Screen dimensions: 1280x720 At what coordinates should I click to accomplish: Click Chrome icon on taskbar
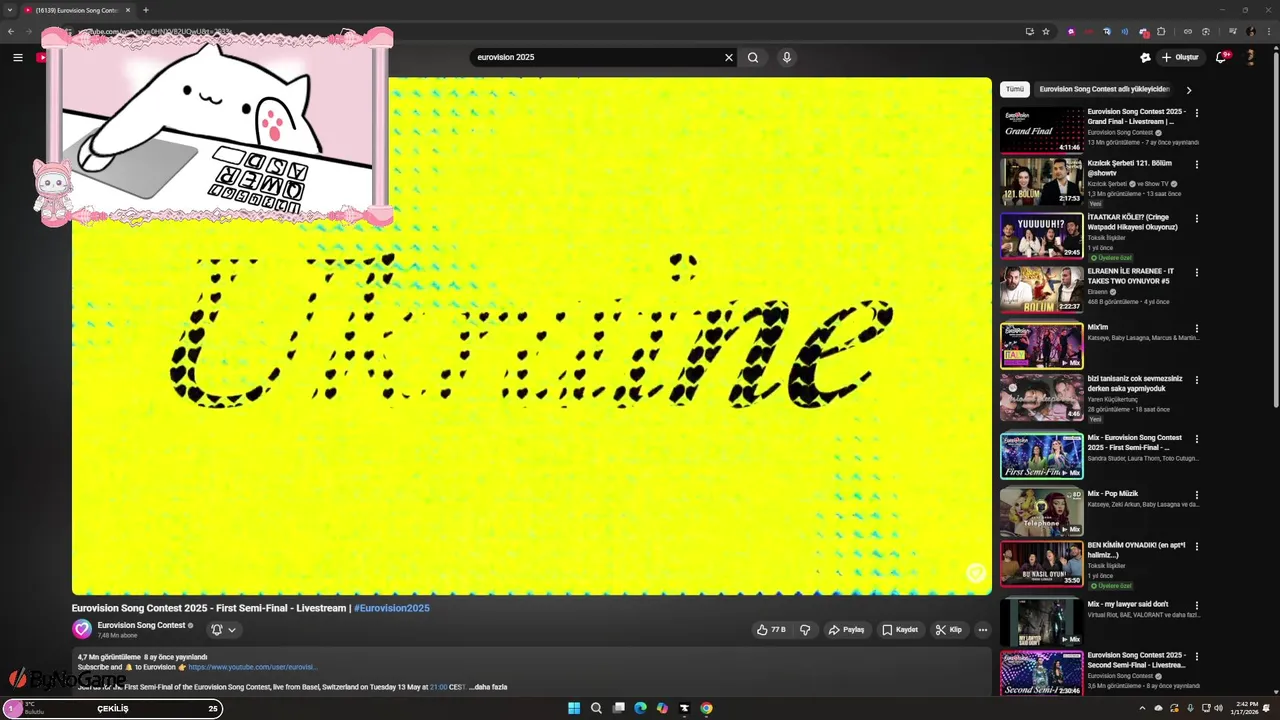point(706,708)
